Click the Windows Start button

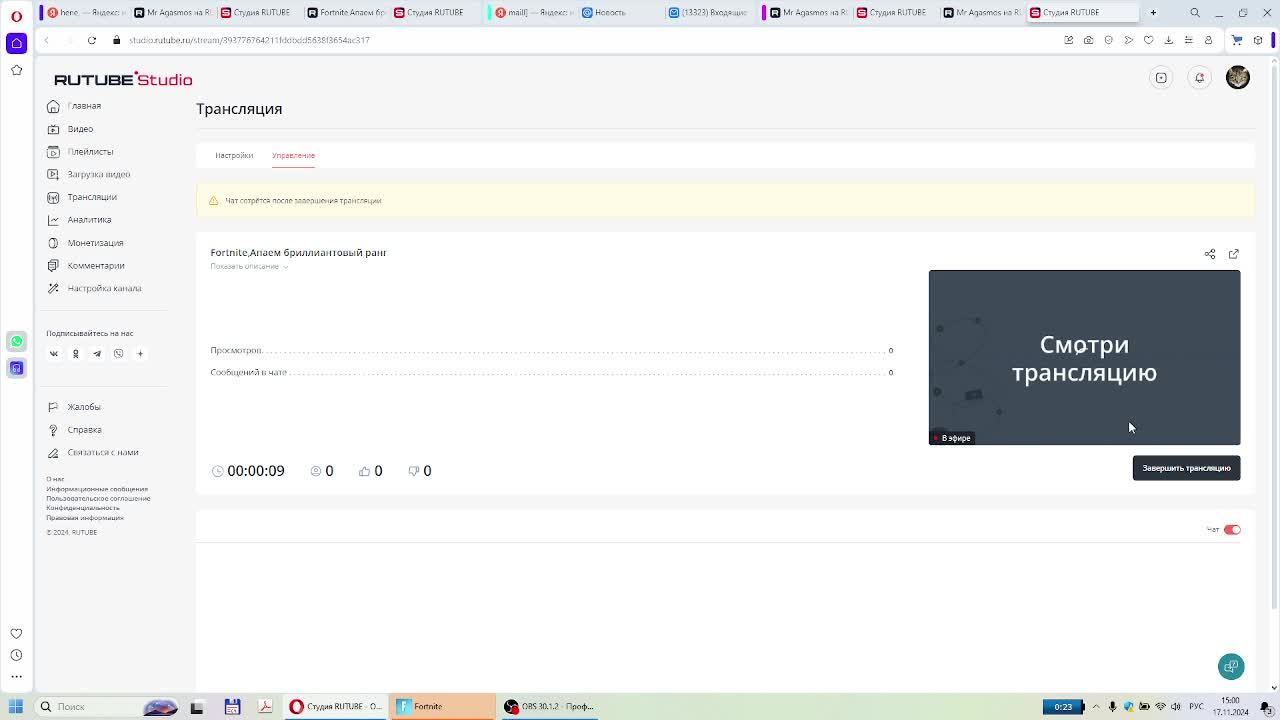coord(16,706)
